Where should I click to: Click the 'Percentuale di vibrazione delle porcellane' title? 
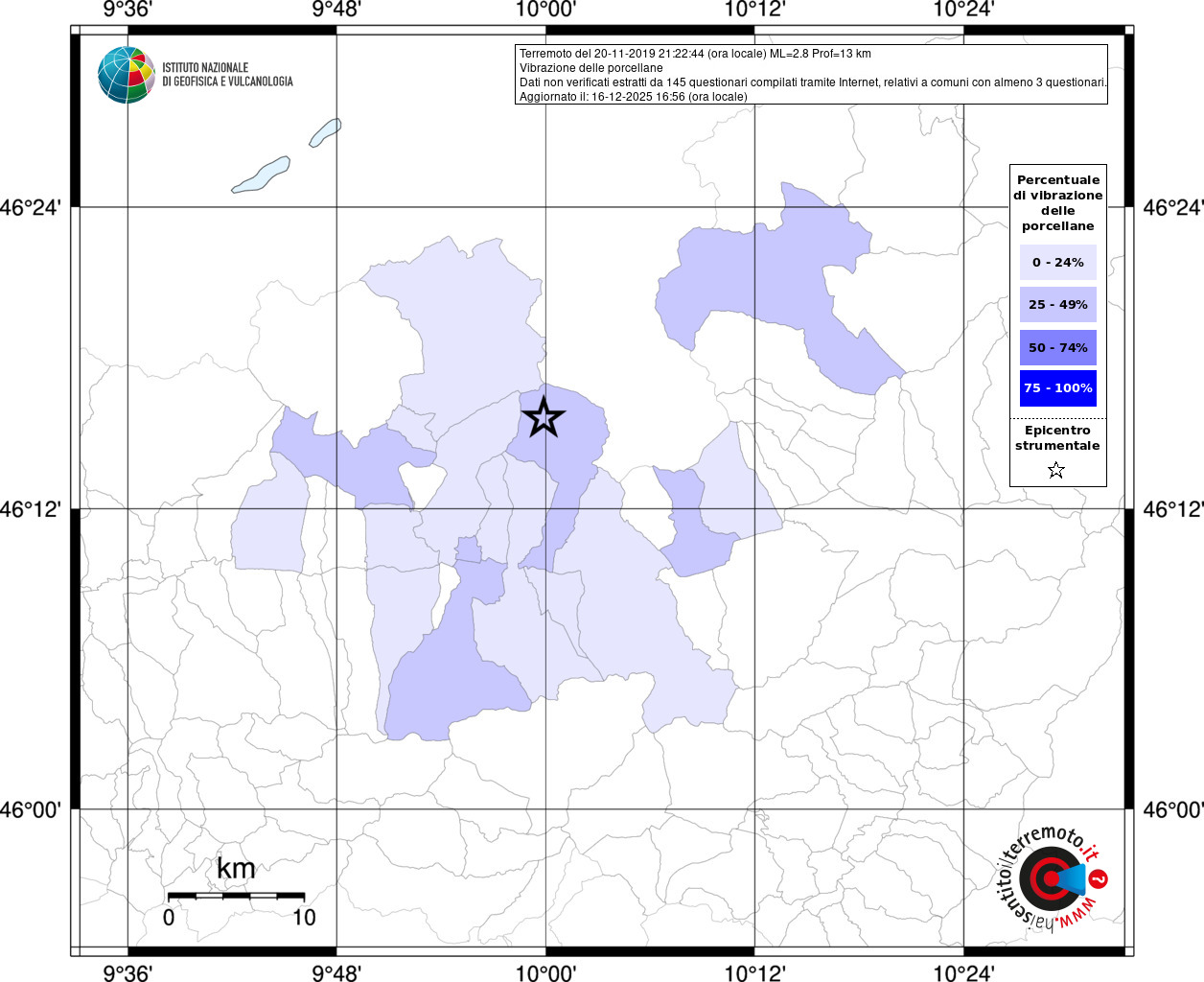(x=1058, y=202)
